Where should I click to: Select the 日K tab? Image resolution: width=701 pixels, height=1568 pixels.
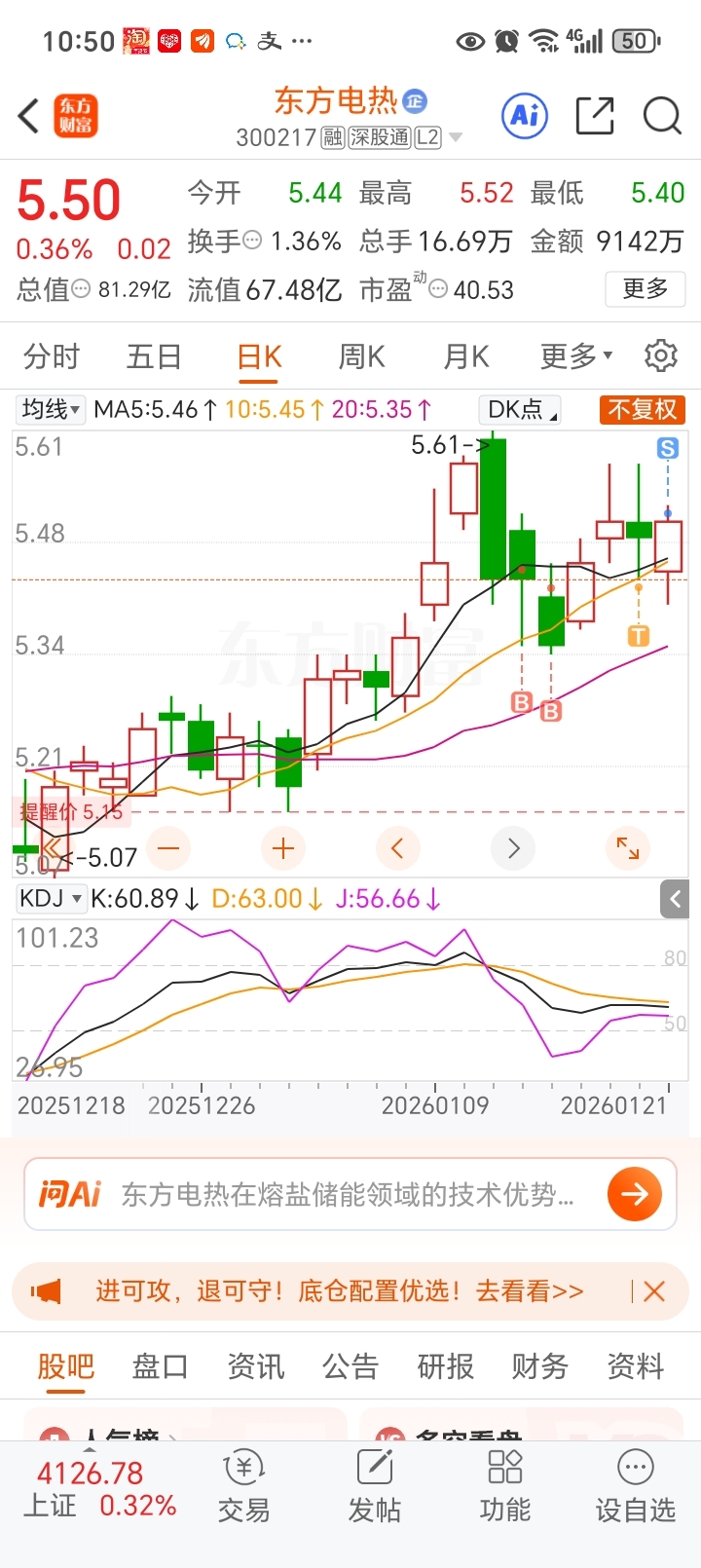pyautogui.click(x=259, y=356)
